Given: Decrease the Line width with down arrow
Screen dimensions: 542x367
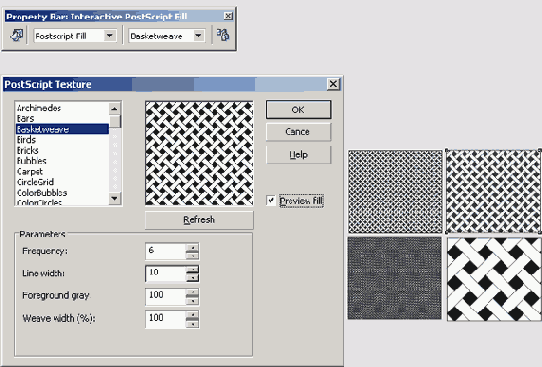Looking at the screenshot, I should [192, 277].
